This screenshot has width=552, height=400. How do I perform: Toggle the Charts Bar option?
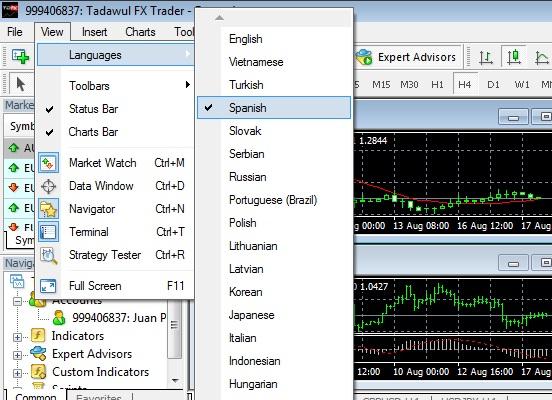point(115,132)
